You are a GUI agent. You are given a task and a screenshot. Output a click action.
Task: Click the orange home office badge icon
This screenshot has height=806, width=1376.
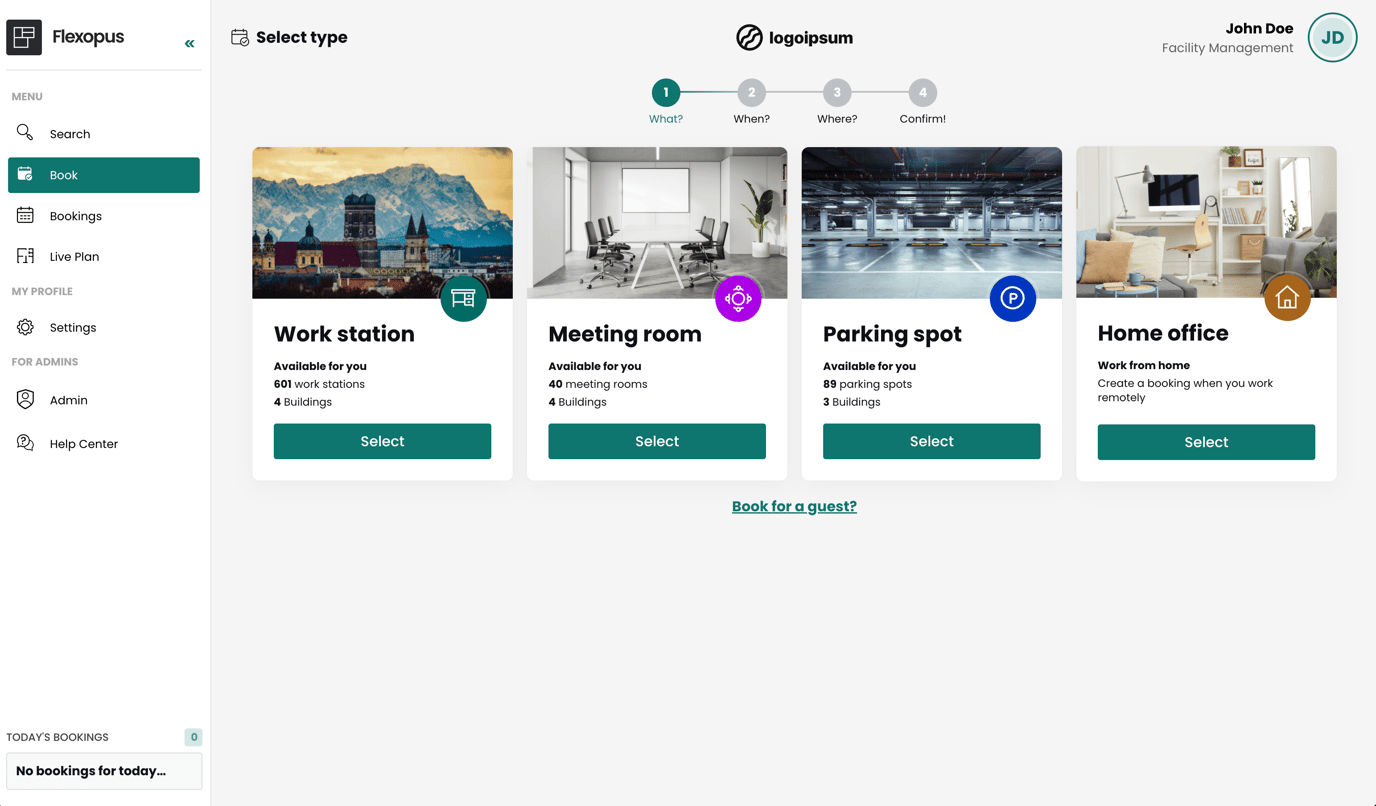point(1286,297)
